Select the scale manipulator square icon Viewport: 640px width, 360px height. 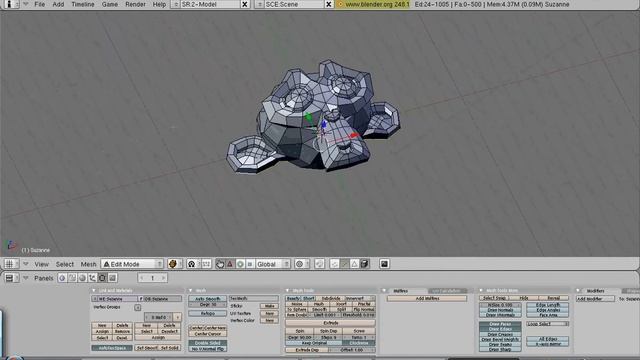(250, 264)
